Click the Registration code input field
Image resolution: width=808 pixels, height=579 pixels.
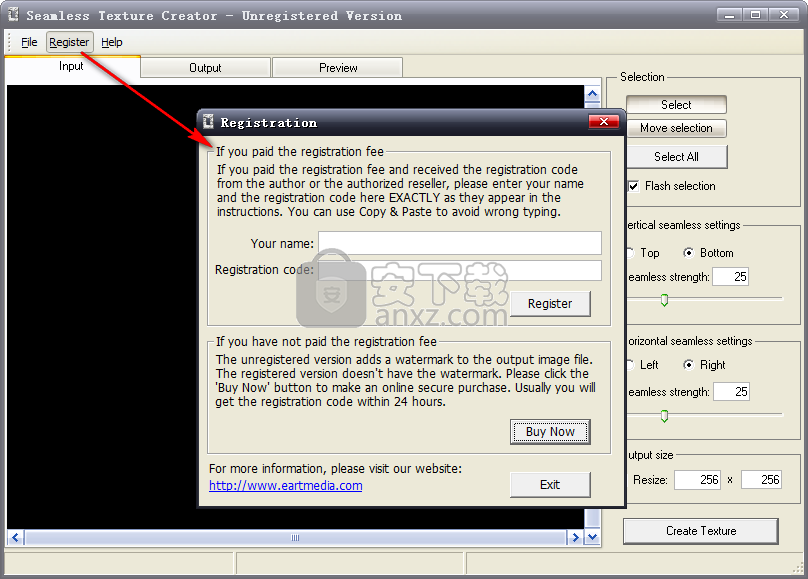[x=460, y=270]
